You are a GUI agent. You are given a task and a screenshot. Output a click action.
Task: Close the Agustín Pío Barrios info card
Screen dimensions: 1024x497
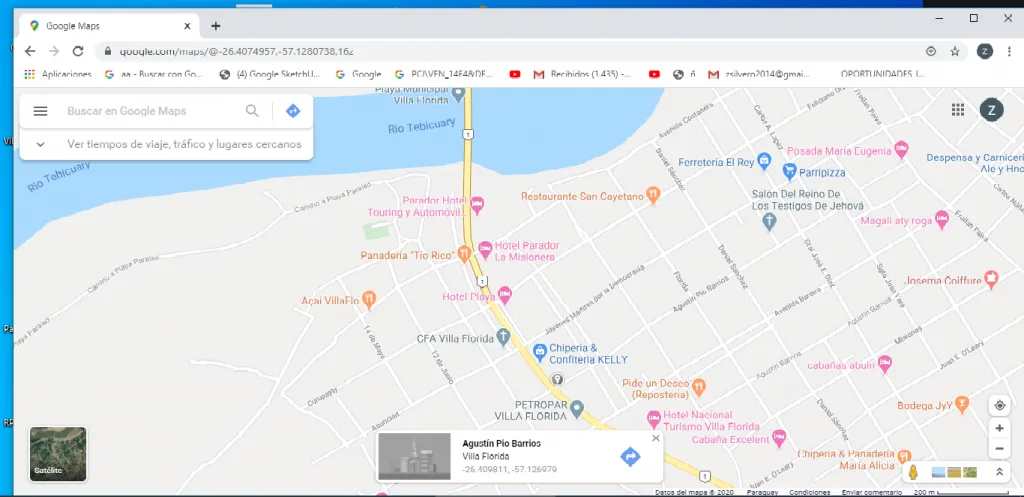tap(656, 438)
